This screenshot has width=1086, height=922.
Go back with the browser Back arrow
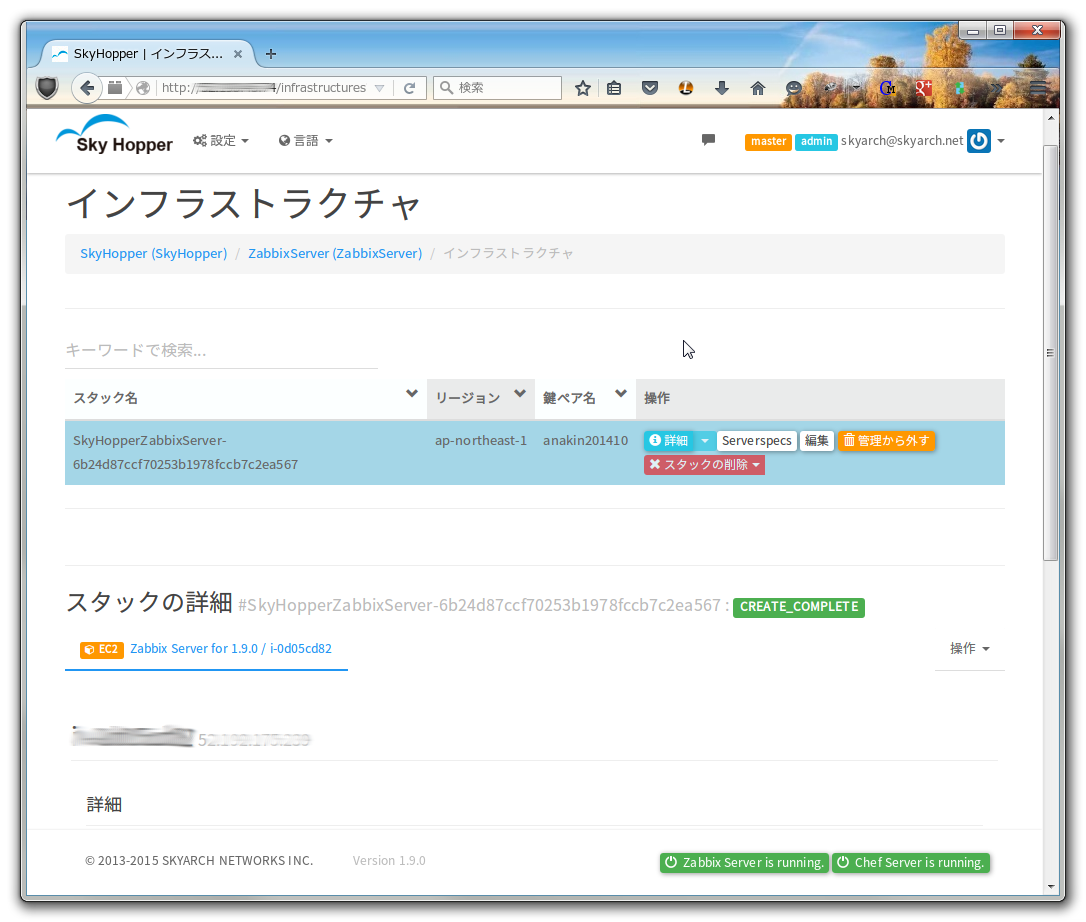click(x=87, y=88)
